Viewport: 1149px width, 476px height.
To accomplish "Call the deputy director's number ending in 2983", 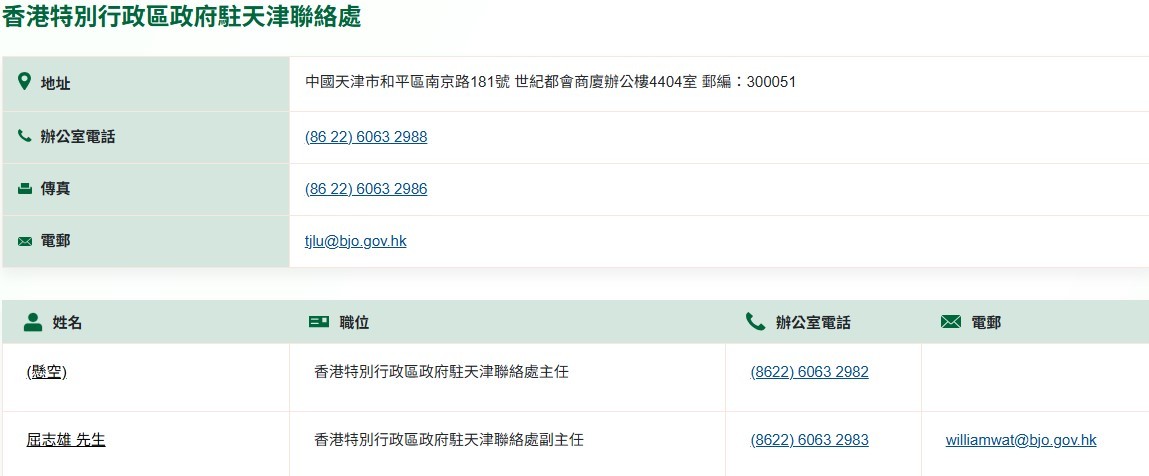I will click(809, 440).
